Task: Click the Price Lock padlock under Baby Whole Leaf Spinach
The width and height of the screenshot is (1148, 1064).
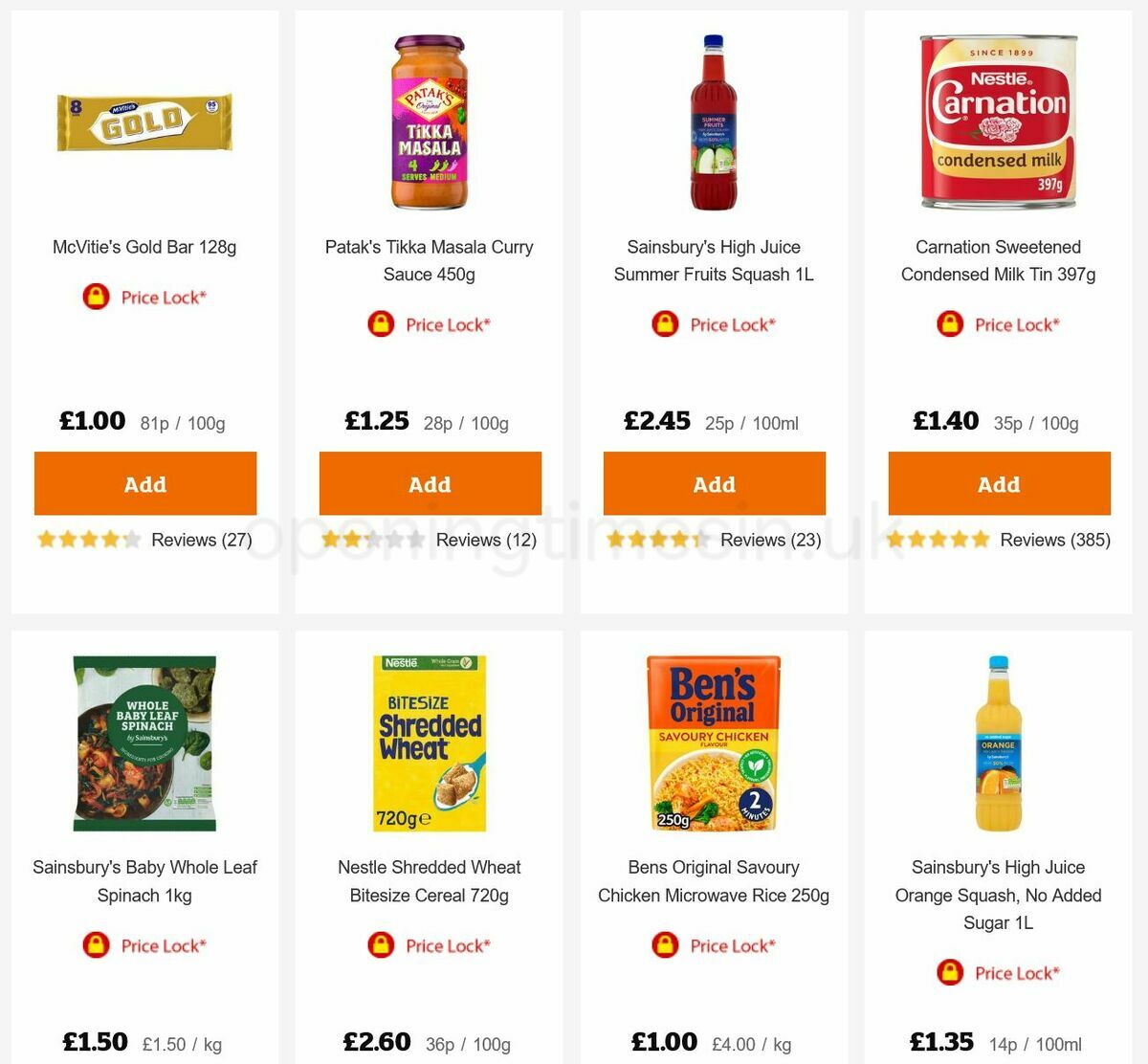Action: [97, 945]
